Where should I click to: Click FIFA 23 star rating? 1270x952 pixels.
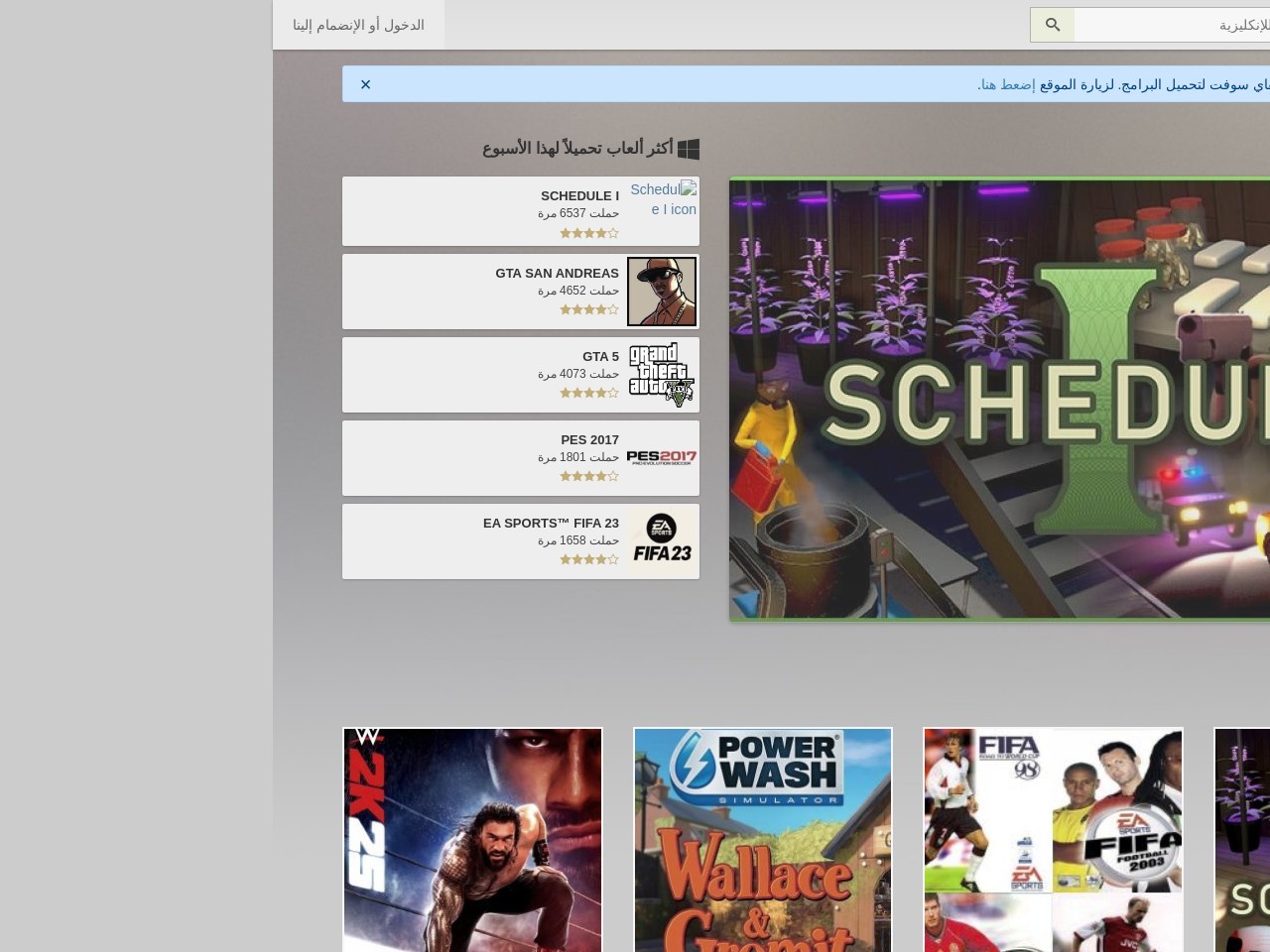click(x=589, y=559)
